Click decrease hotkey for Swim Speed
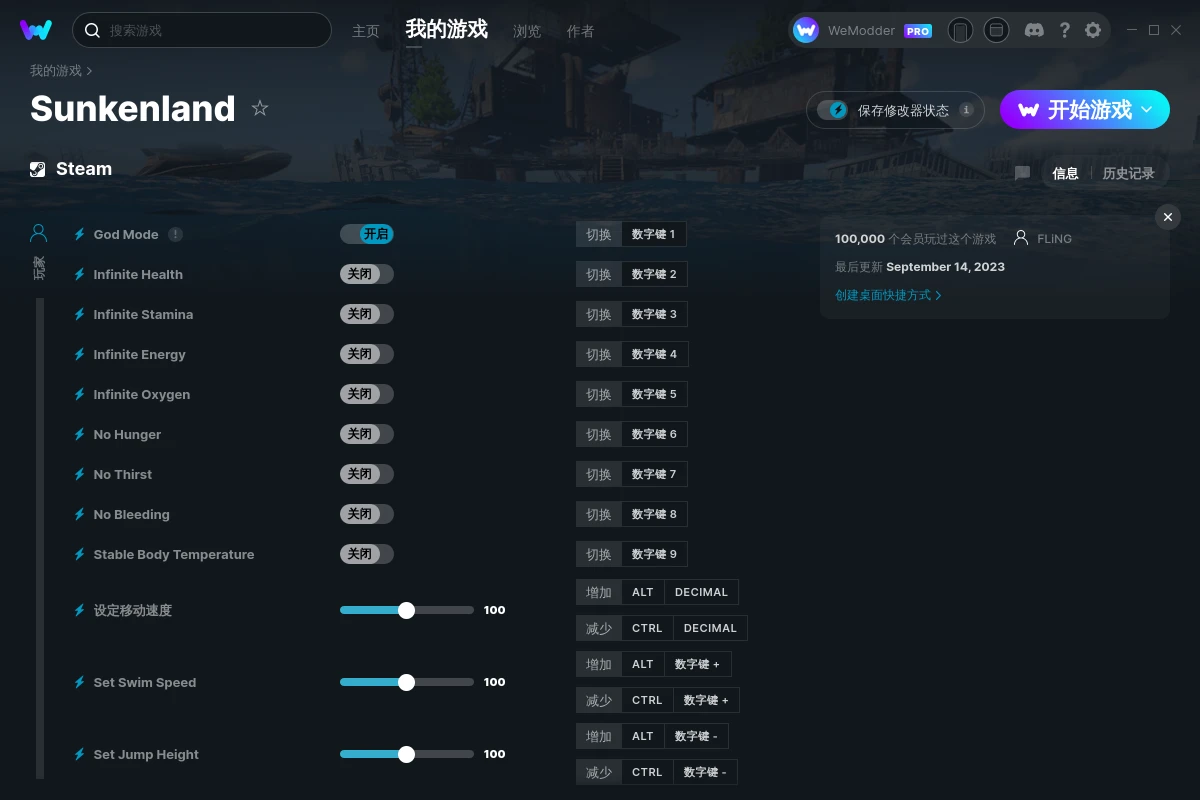Screen dimensions: 1200x800 [658, 700]
